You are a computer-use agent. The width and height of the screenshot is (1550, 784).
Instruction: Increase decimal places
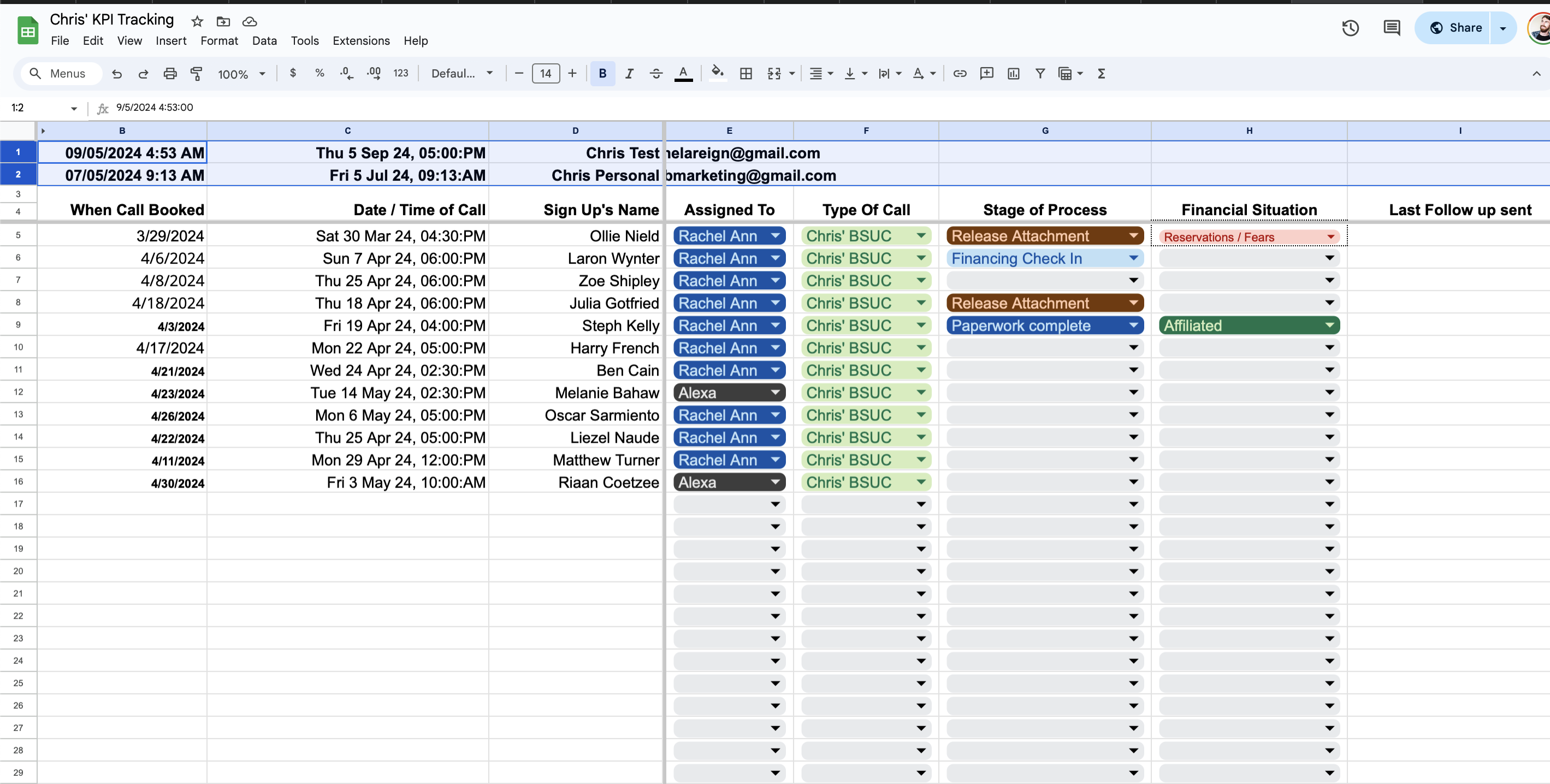pos(374,73)
